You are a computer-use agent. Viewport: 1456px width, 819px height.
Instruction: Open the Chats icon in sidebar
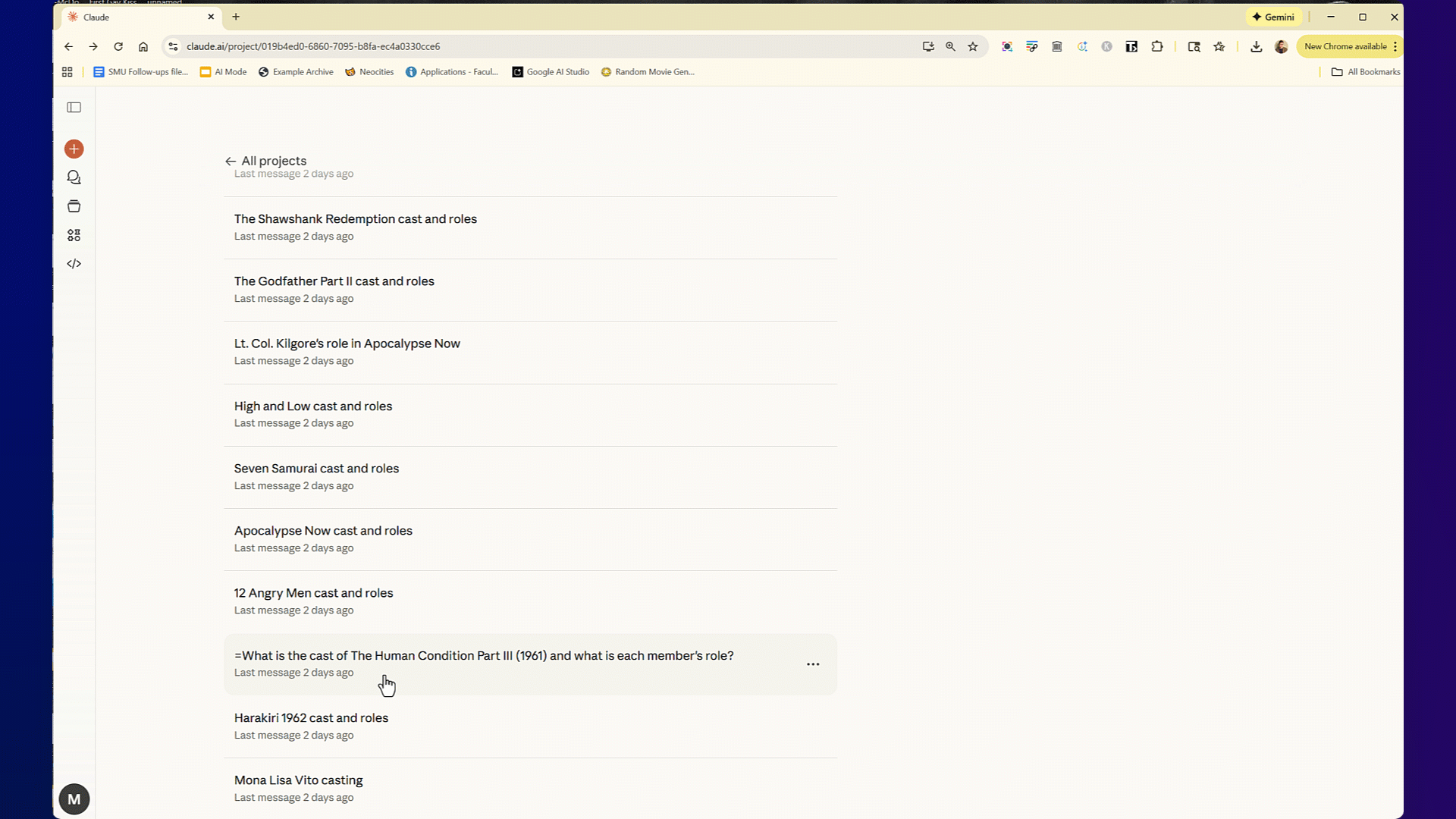pos(74,177)
